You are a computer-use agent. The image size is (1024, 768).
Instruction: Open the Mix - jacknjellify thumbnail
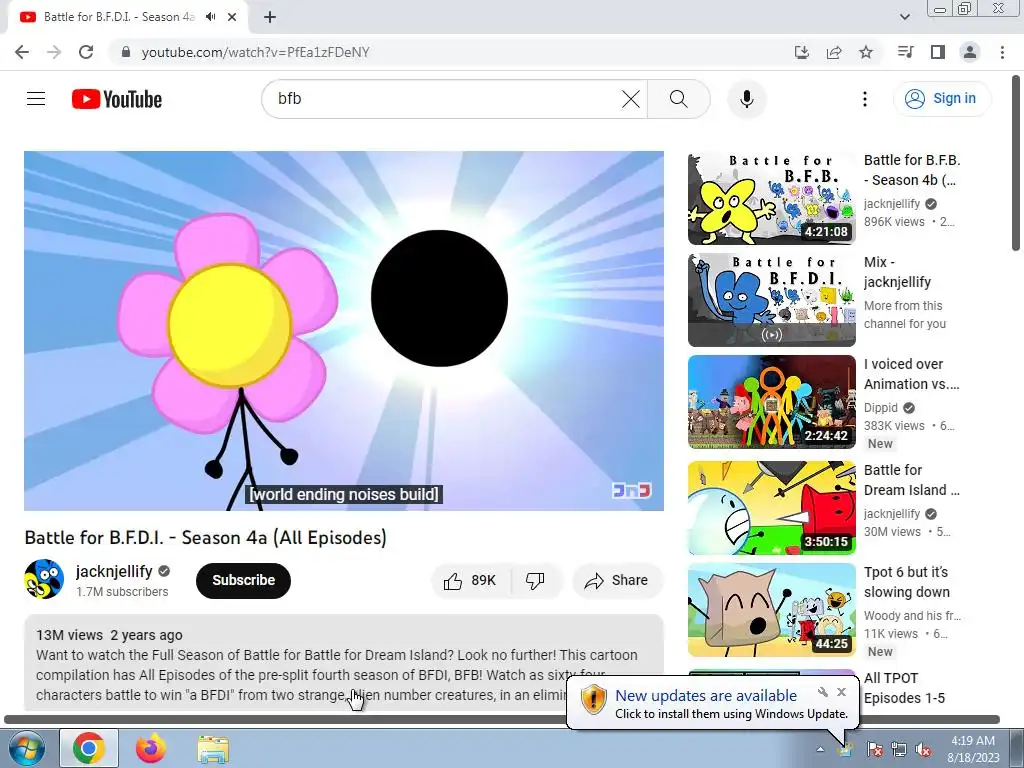771,300
